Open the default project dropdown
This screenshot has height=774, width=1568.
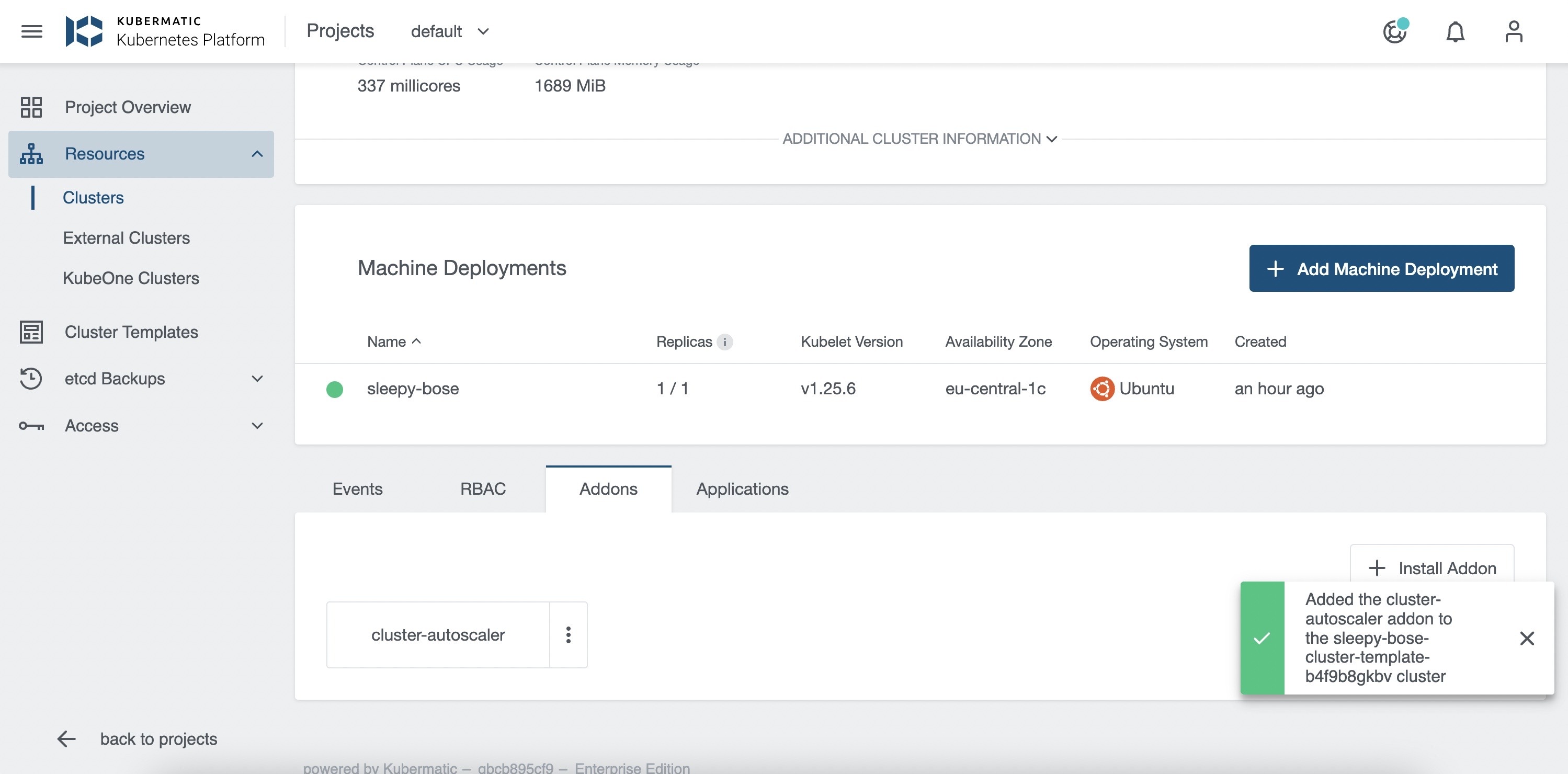(449, 32)
